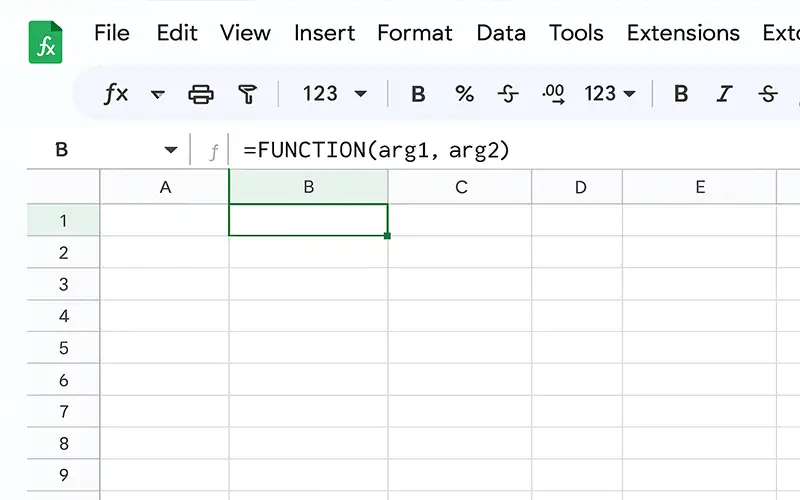The image size is (800, 500).
Task: Toggle the Bold button beside Italic
Action: tap(681, 94)
